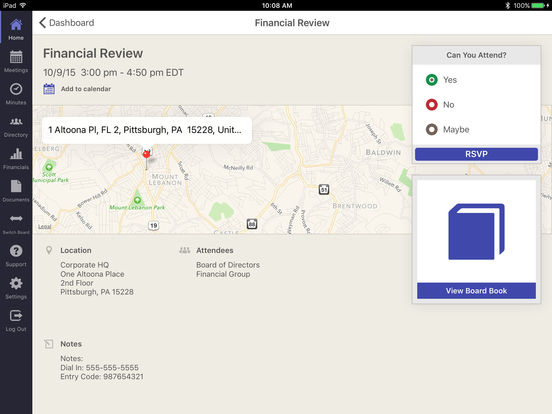The height and width of the screenshot is (414, 552).
Task: Open the Meetings calendar icon
Action: pyautogui.click(x=16, y=57)
